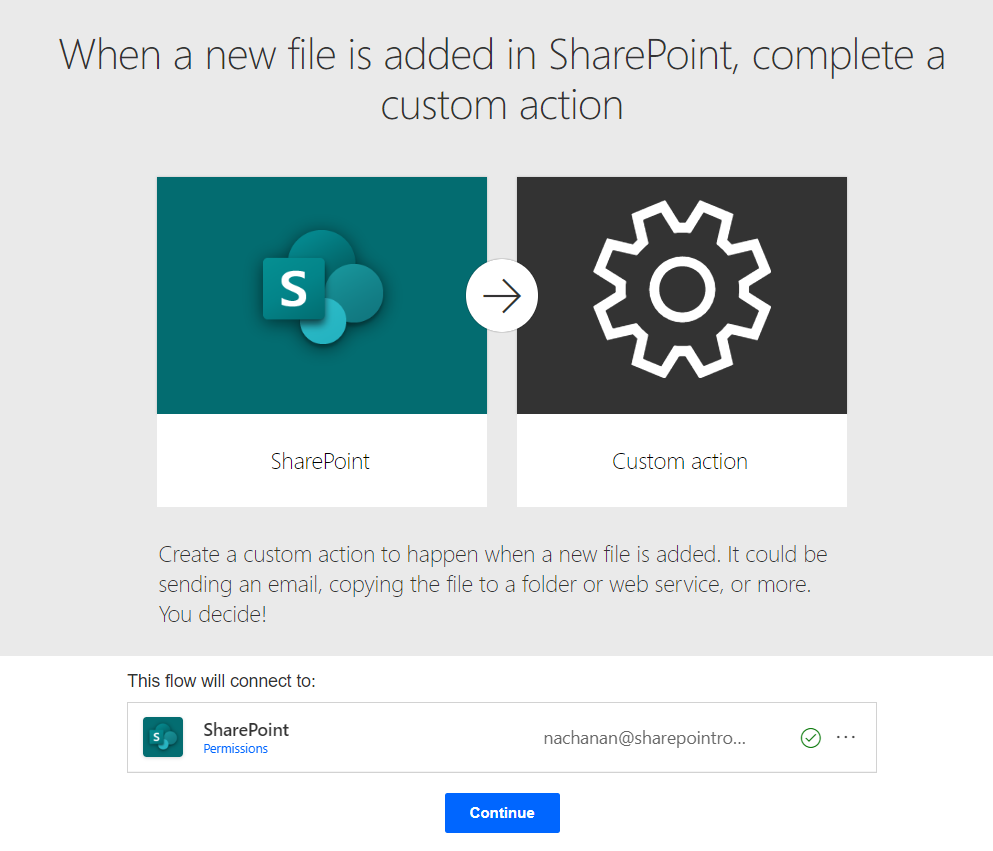Click the description line starting "Create a custom action"
The width and height of the screenshot is (993, 851).
(493, 554)
